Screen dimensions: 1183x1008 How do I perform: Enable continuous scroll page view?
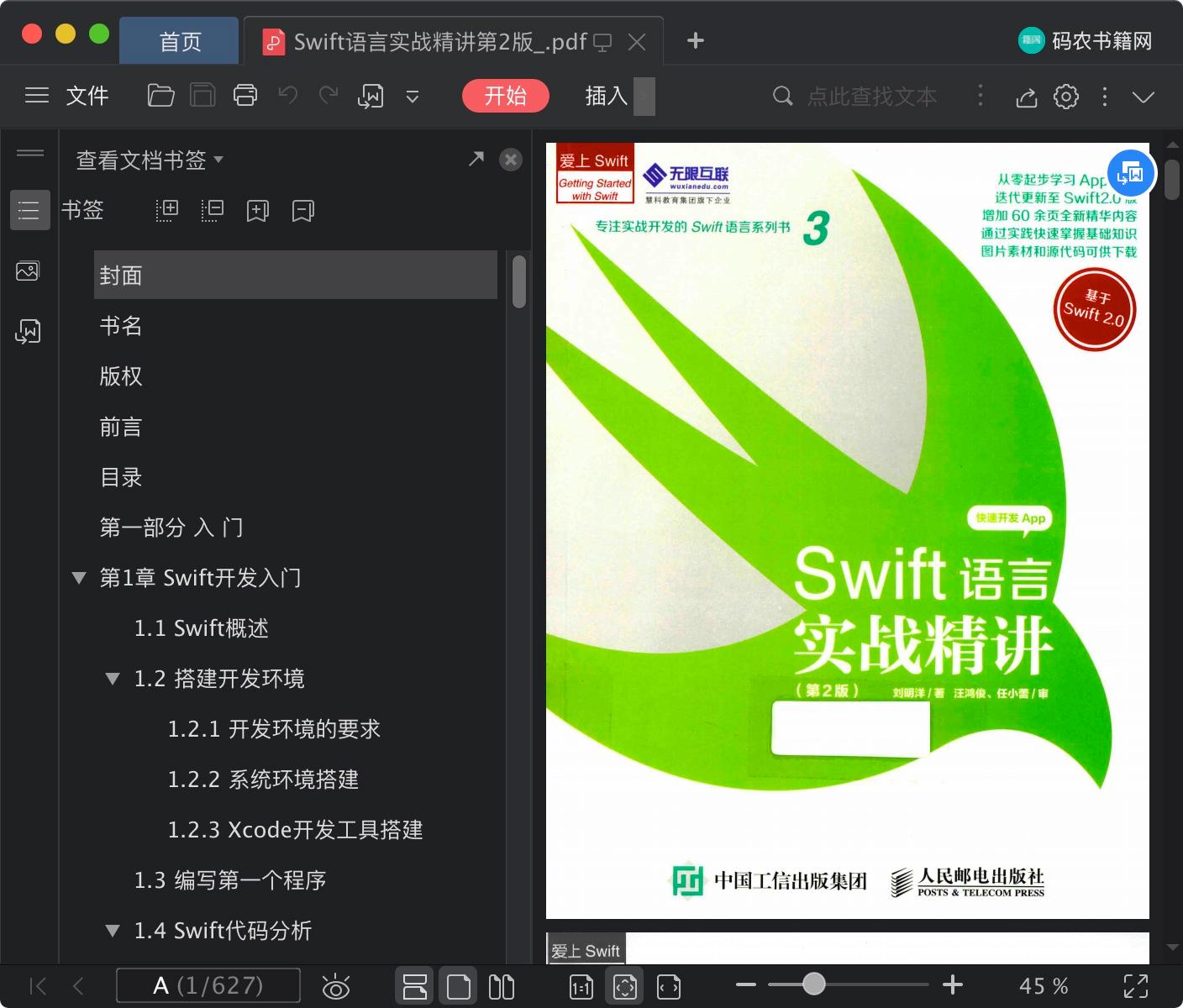tap(414, 985)
